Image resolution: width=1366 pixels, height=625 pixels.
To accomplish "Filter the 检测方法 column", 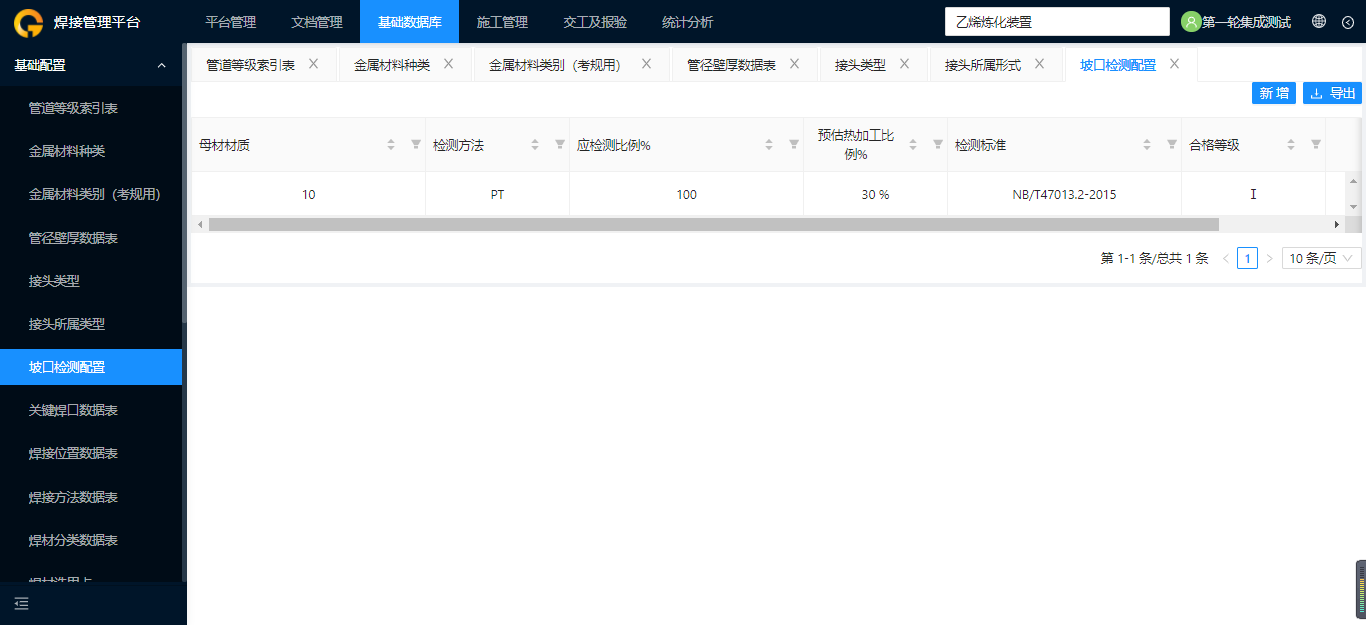I will coord(560,144).
